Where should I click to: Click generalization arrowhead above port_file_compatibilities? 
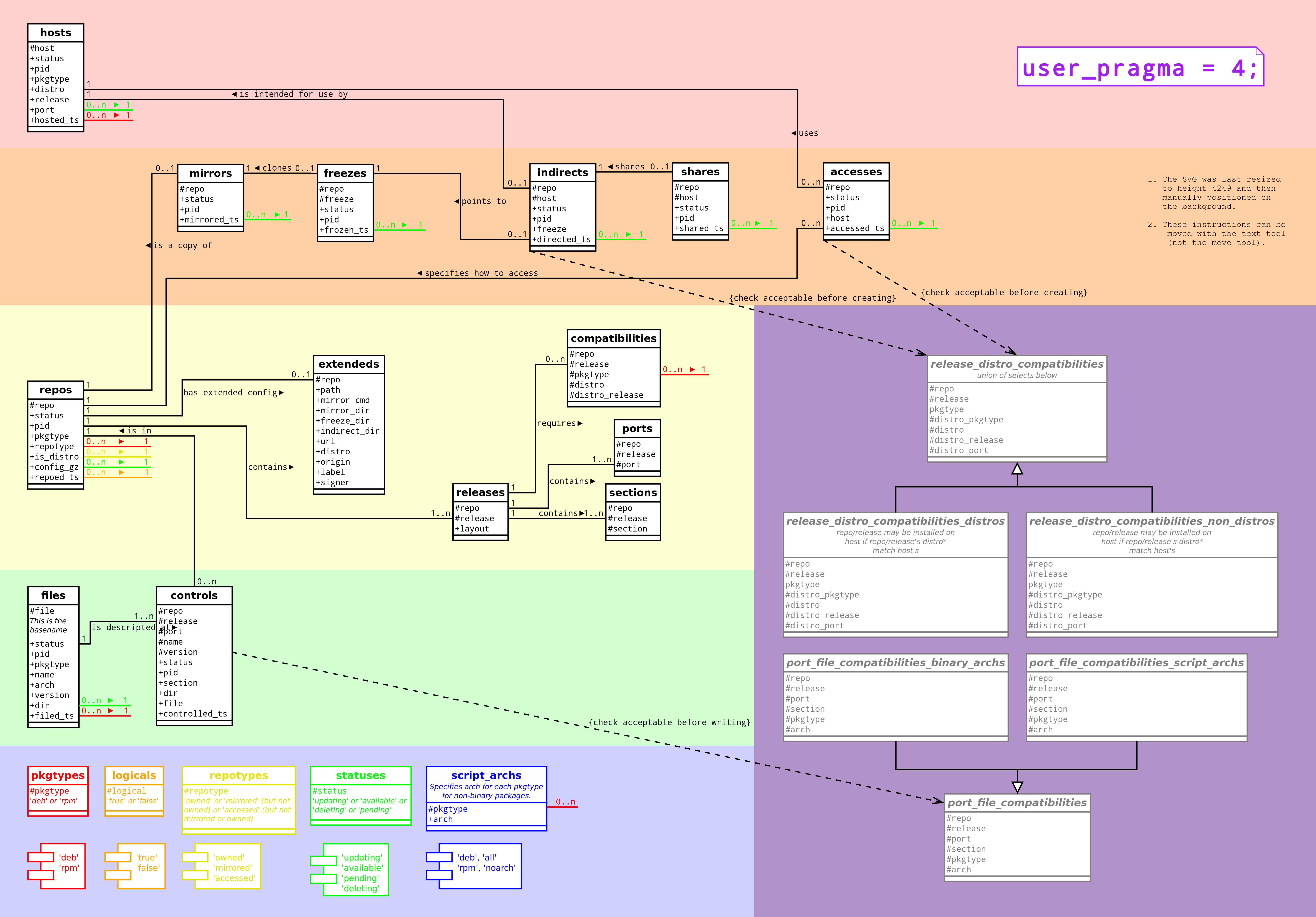[1017, 787]
